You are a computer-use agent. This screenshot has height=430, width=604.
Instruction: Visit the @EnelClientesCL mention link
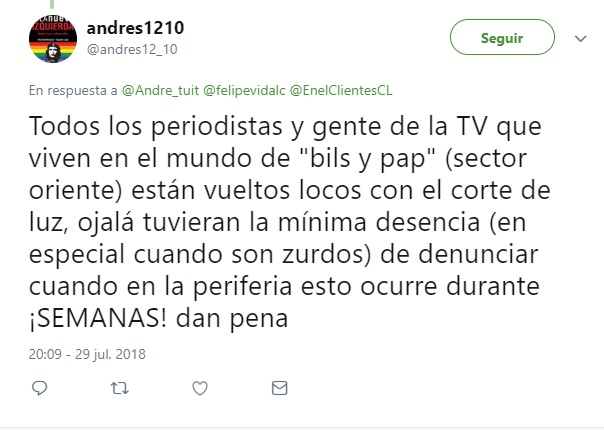(x=341, y=91)
